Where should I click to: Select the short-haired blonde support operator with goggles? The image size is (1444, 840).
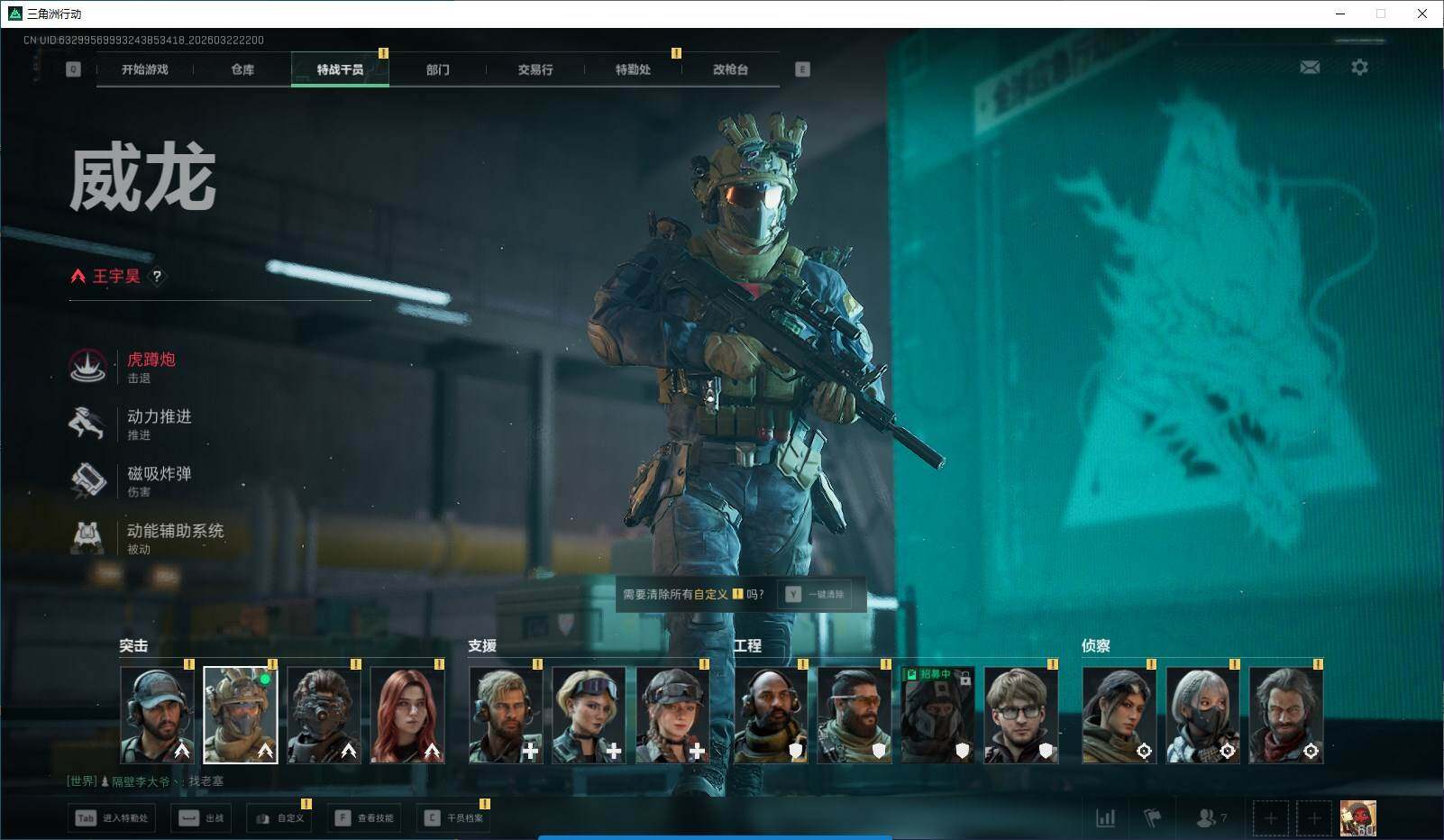click(x=589, y=716)
